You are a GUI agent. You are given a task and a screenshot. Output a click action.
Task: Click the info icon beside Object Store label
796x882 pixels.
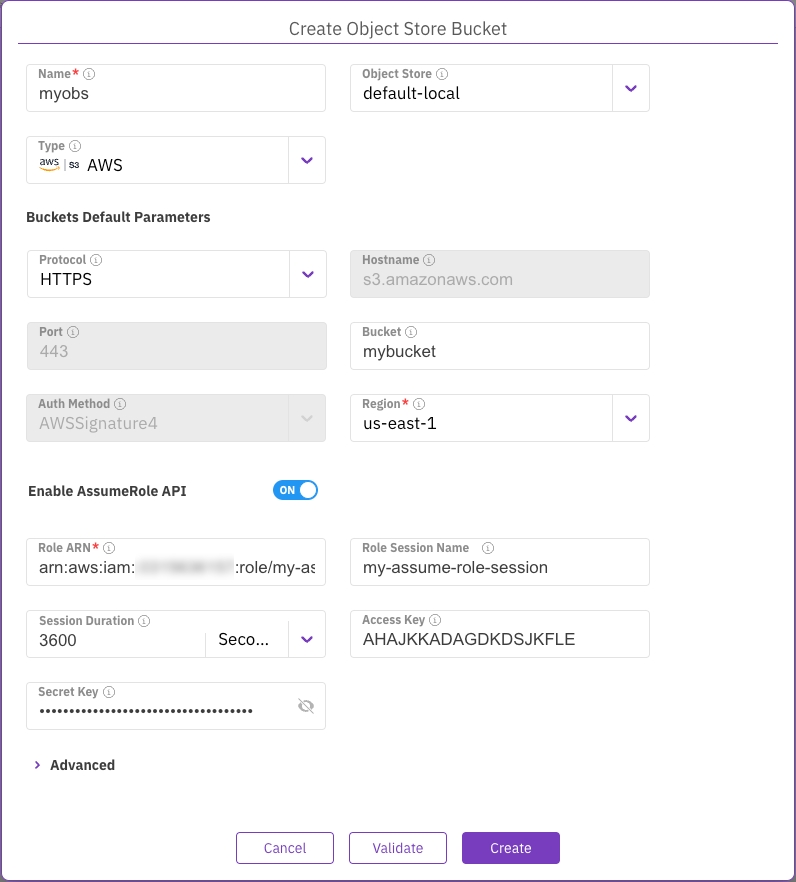point(442,74)
